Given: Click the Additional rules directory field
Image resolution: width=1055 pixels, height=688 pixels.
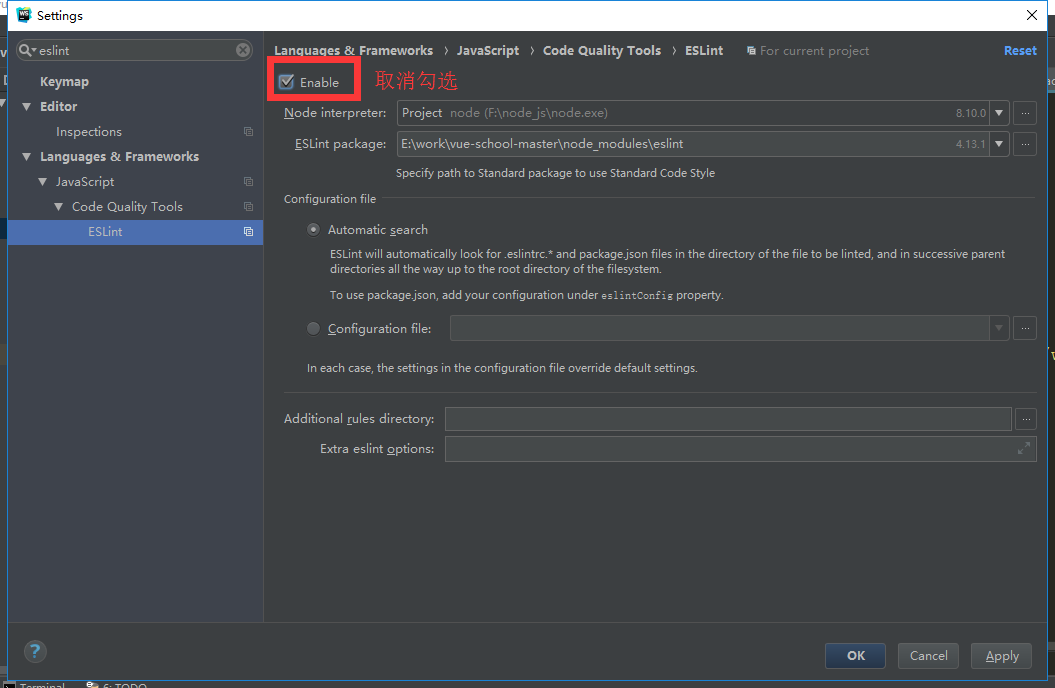Looking at the screenshot, I should (x=728, y=419).
